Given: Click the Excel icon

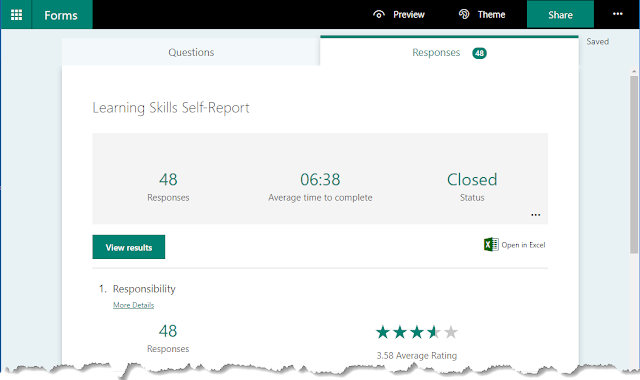Looking at the screenshot, I should [491, 244].
